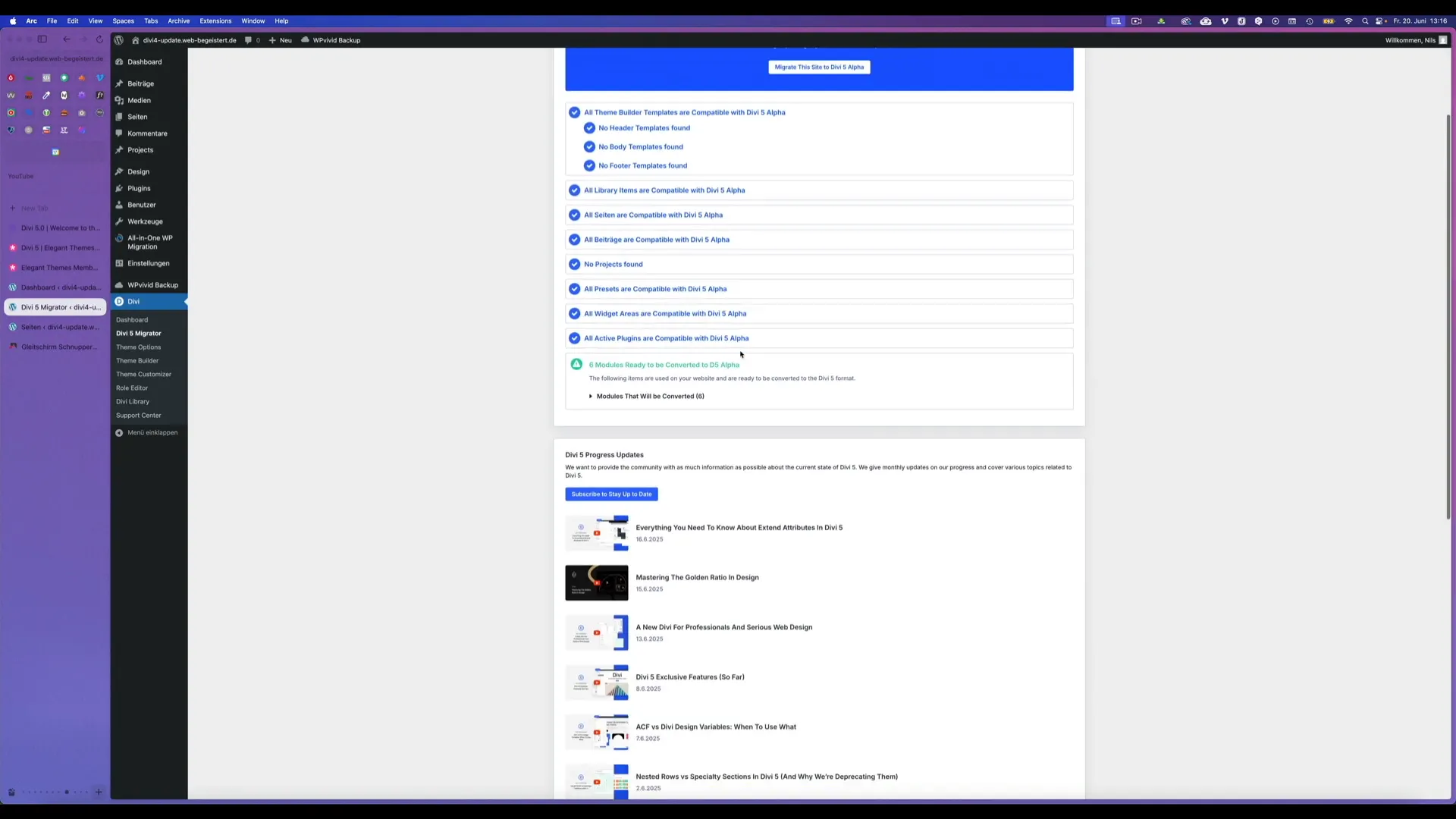This screenshot has height=819, width=1456.
Task: Open the site home icon in admin bar
Action: (x=135, y=40)
